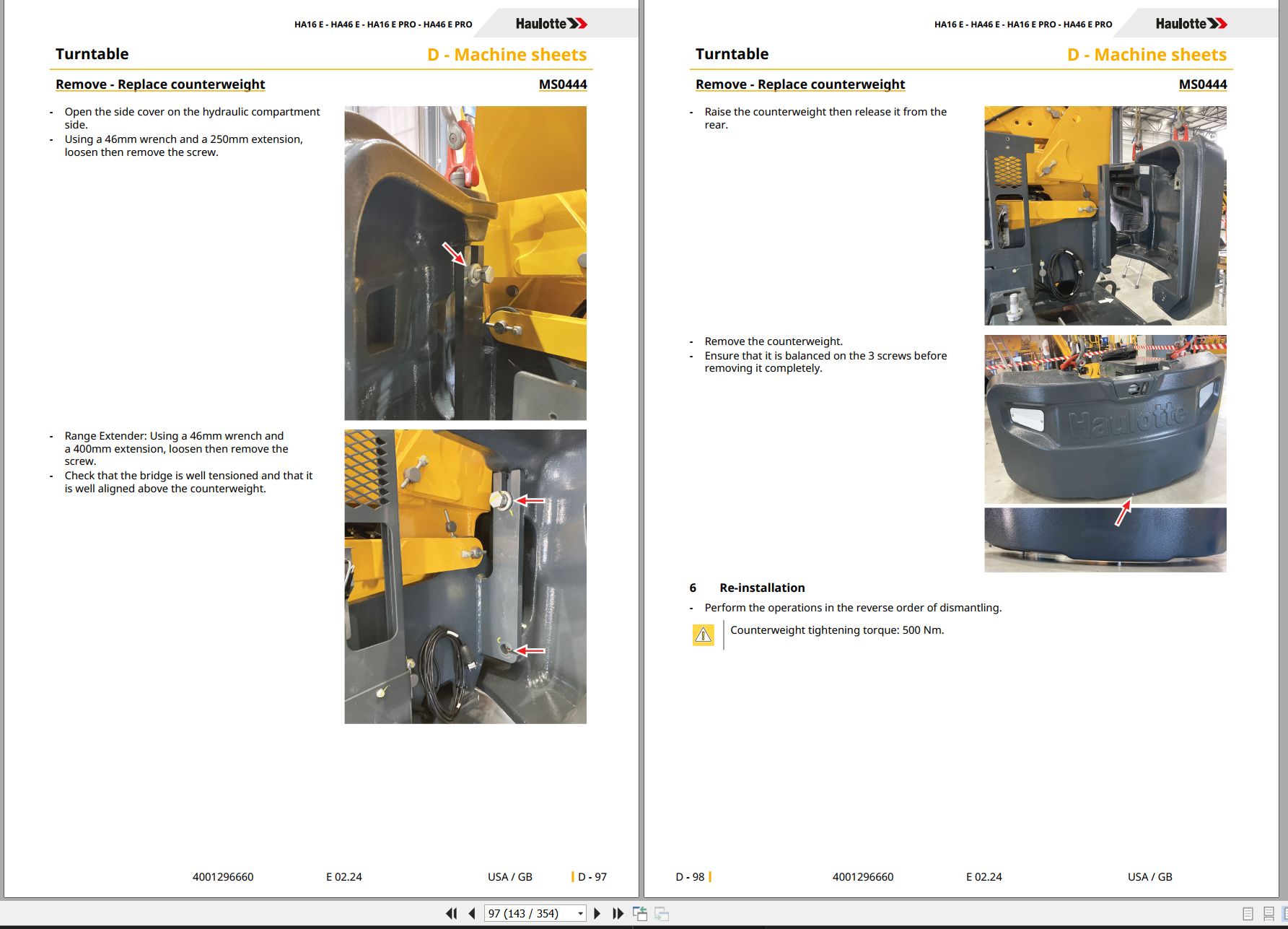
Task: Click the Haulotte logo on right page header
Action: (1191, 23)
